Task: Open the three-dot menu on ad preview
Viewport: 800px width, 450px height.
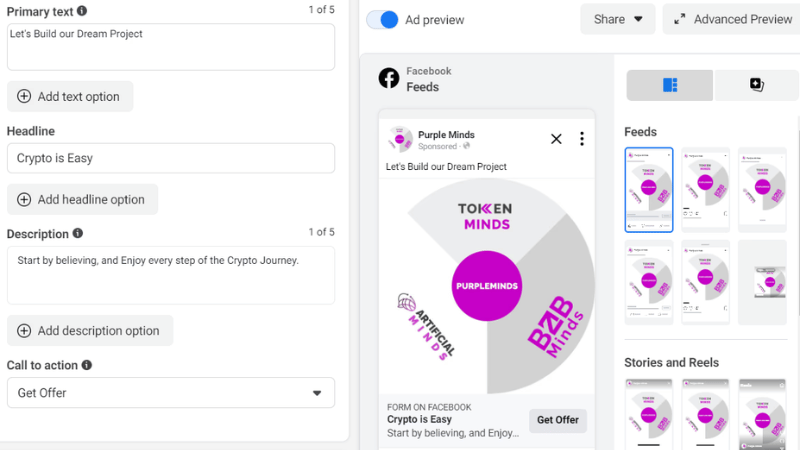Action: click(x=582, y=139)
